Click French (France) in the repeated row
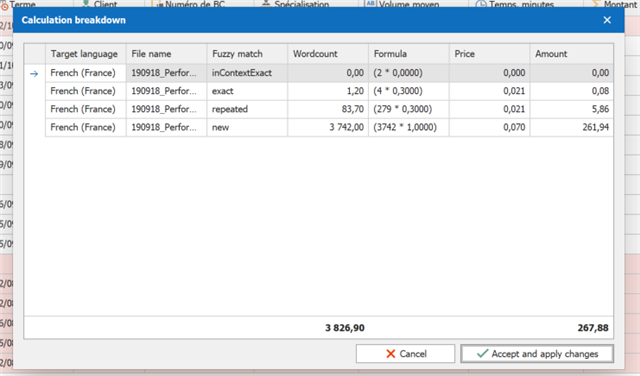640x376 pixels. click(x=86, y=109)
